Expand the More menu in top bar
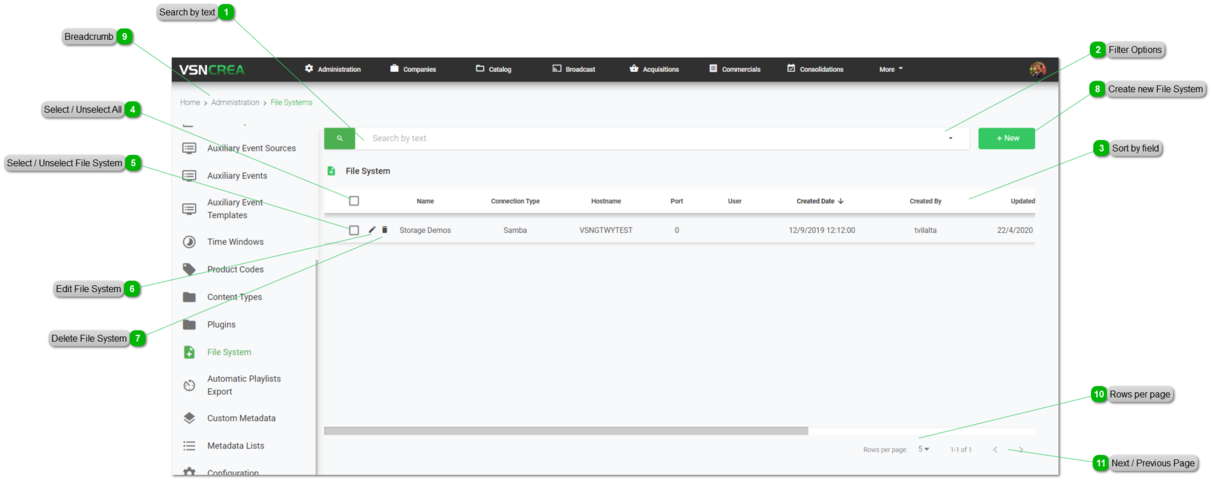The image size is (1212, 480). click(890, 69)
